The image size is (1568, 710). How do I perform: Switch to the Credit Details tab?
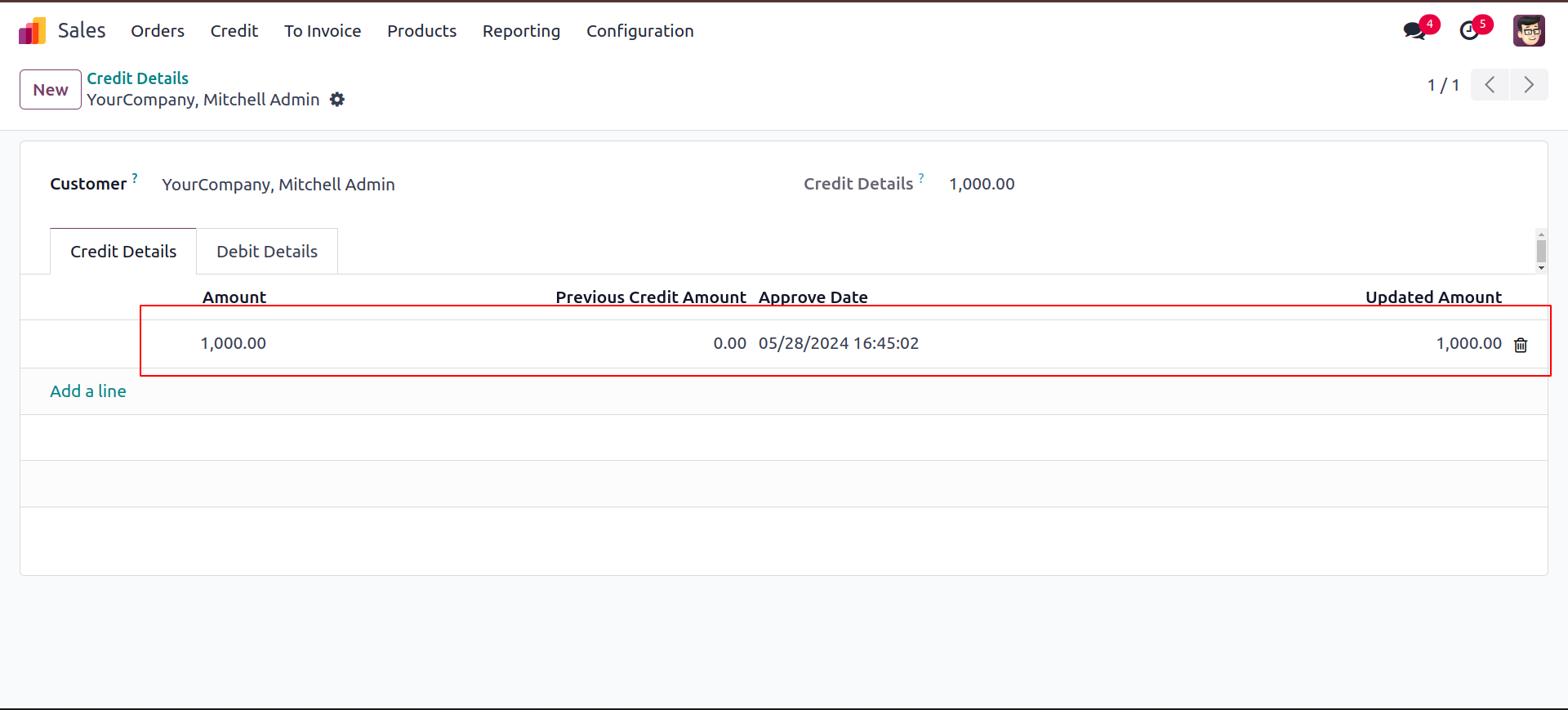[x=123, y=252]
